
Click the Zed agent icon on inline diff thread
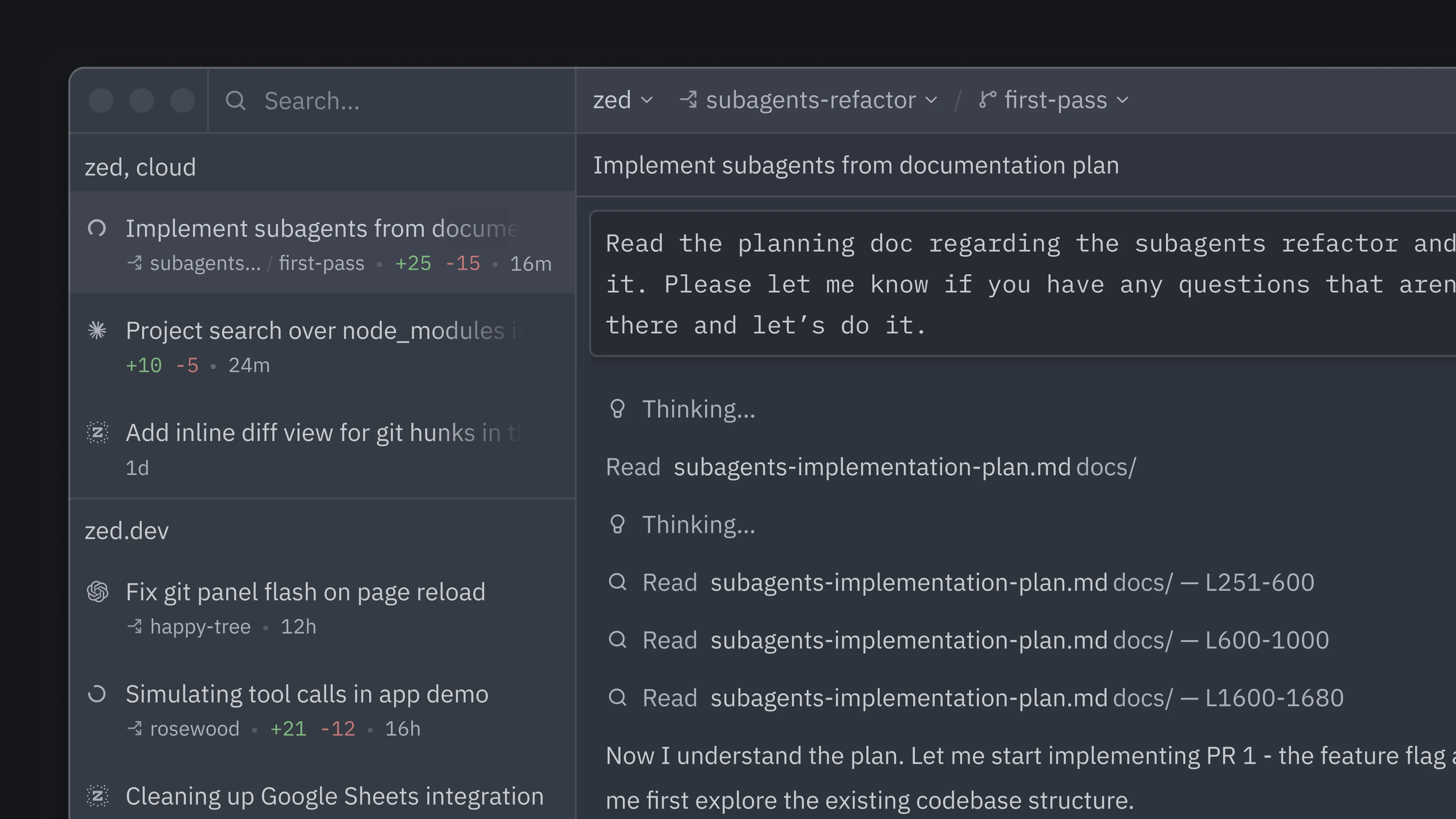pyautogui.click(x=97, y=432)
